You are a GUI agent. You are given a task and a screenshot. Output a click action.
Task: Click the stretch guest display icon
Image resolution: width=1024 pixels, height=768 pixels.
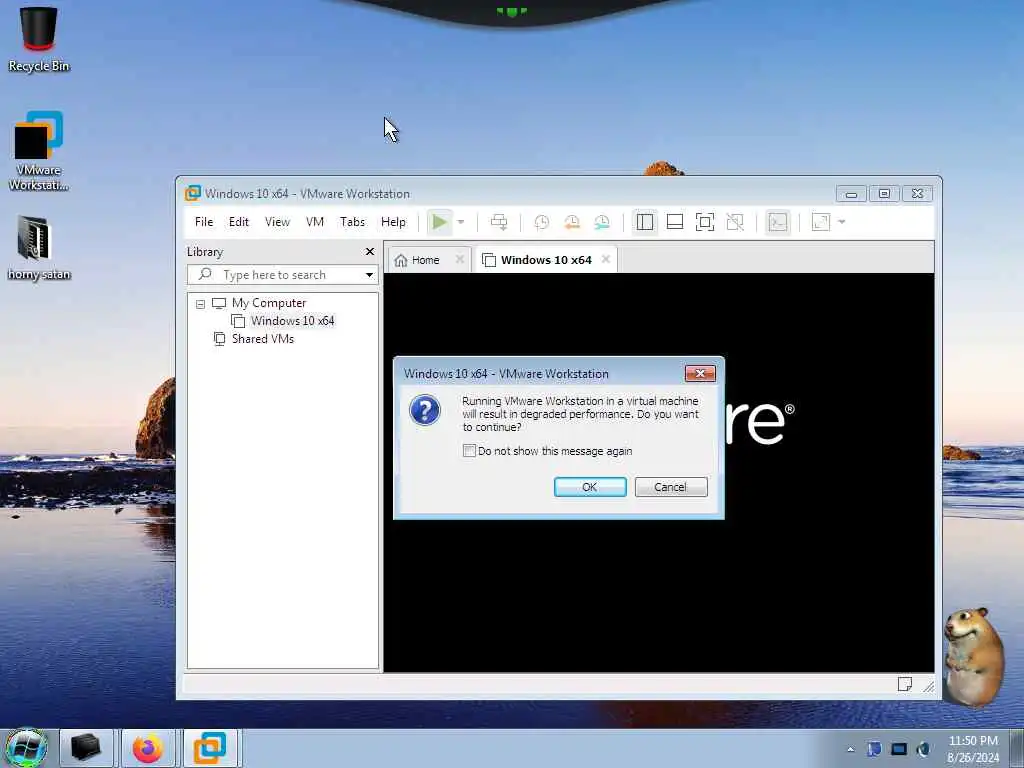(x=821, y=222)
